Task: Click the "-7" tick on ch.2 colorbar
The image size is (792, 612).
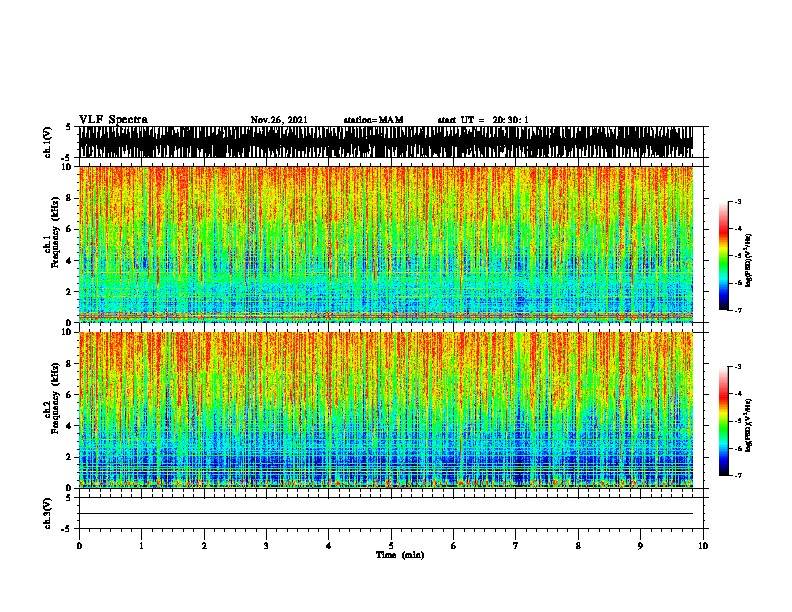Action: [x=738, y=475]
